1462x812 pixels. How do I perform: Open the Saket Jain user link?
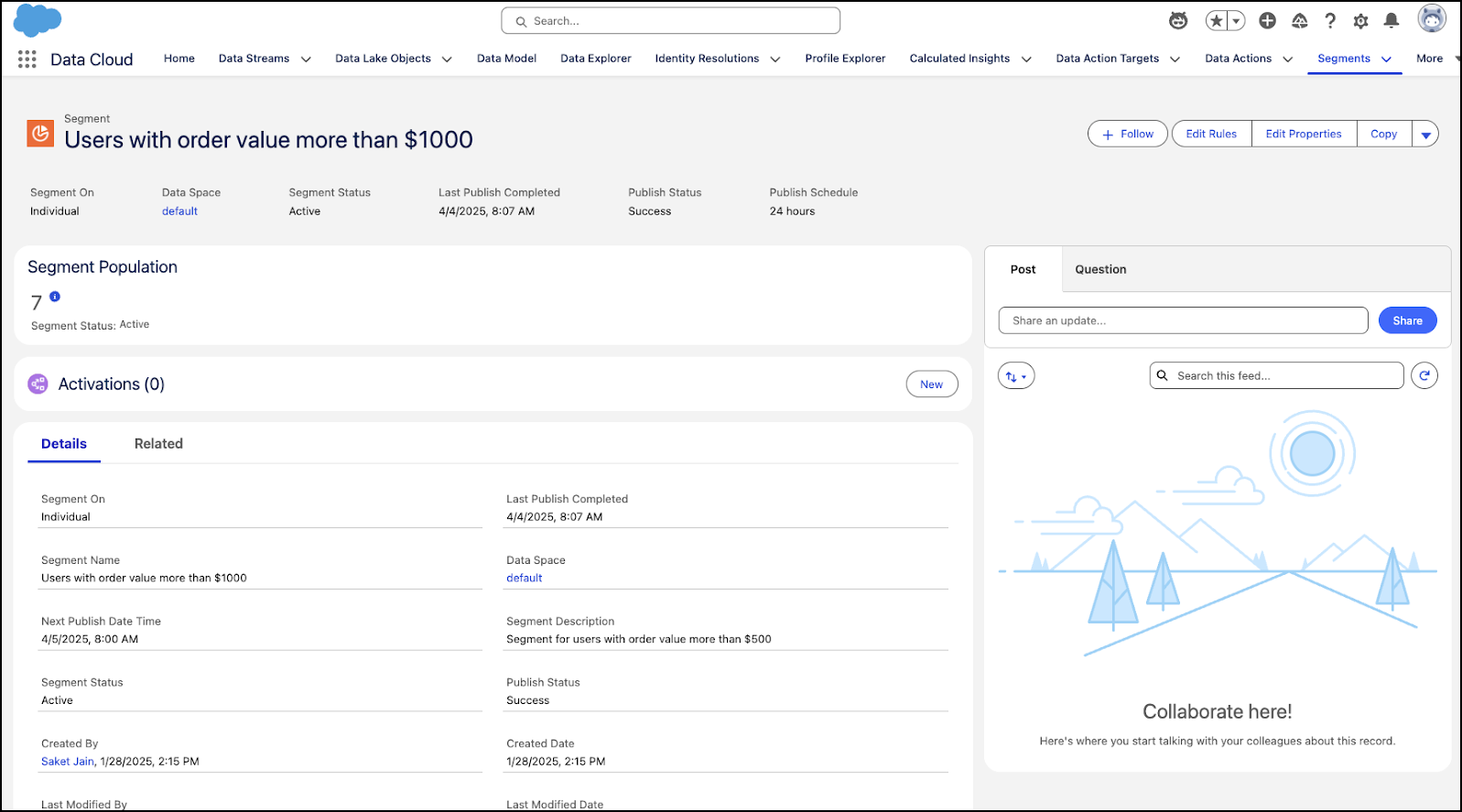click(x=68, y=762)
